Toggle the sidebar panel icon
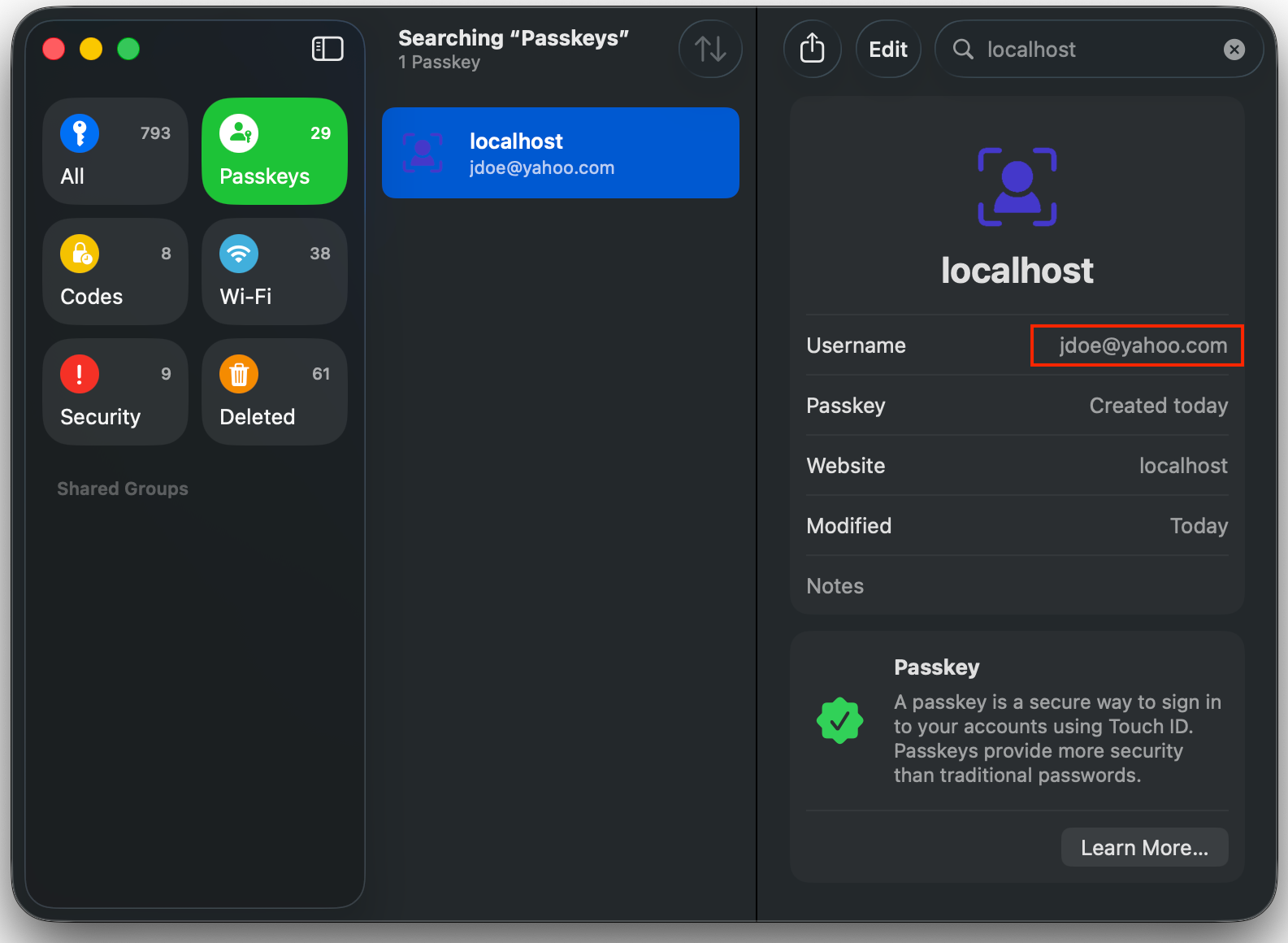The height and width of the screenshot is (943, 1288). 327,49
